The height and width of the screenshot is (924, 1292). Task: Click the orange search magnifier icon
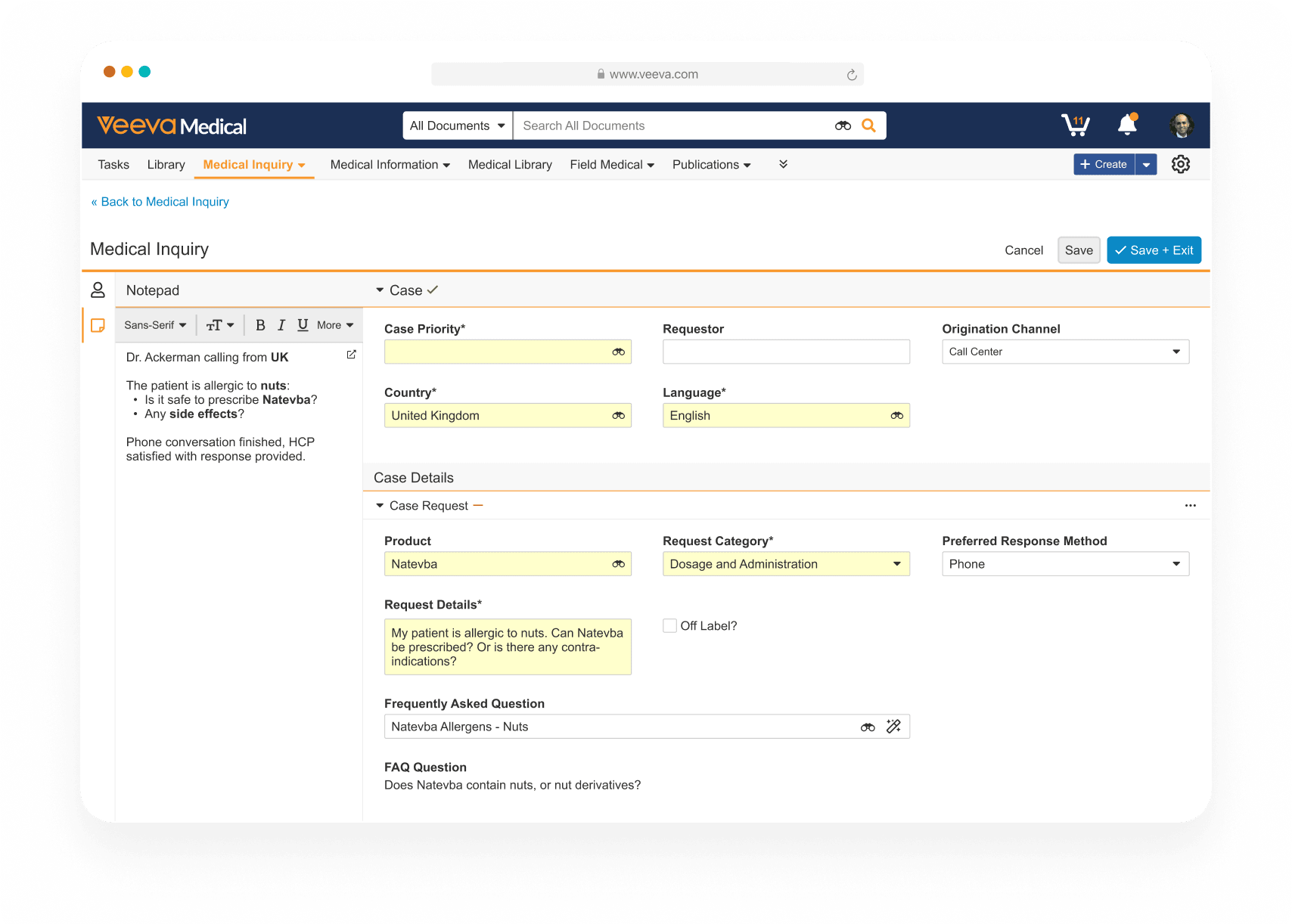tap(868, 126)
